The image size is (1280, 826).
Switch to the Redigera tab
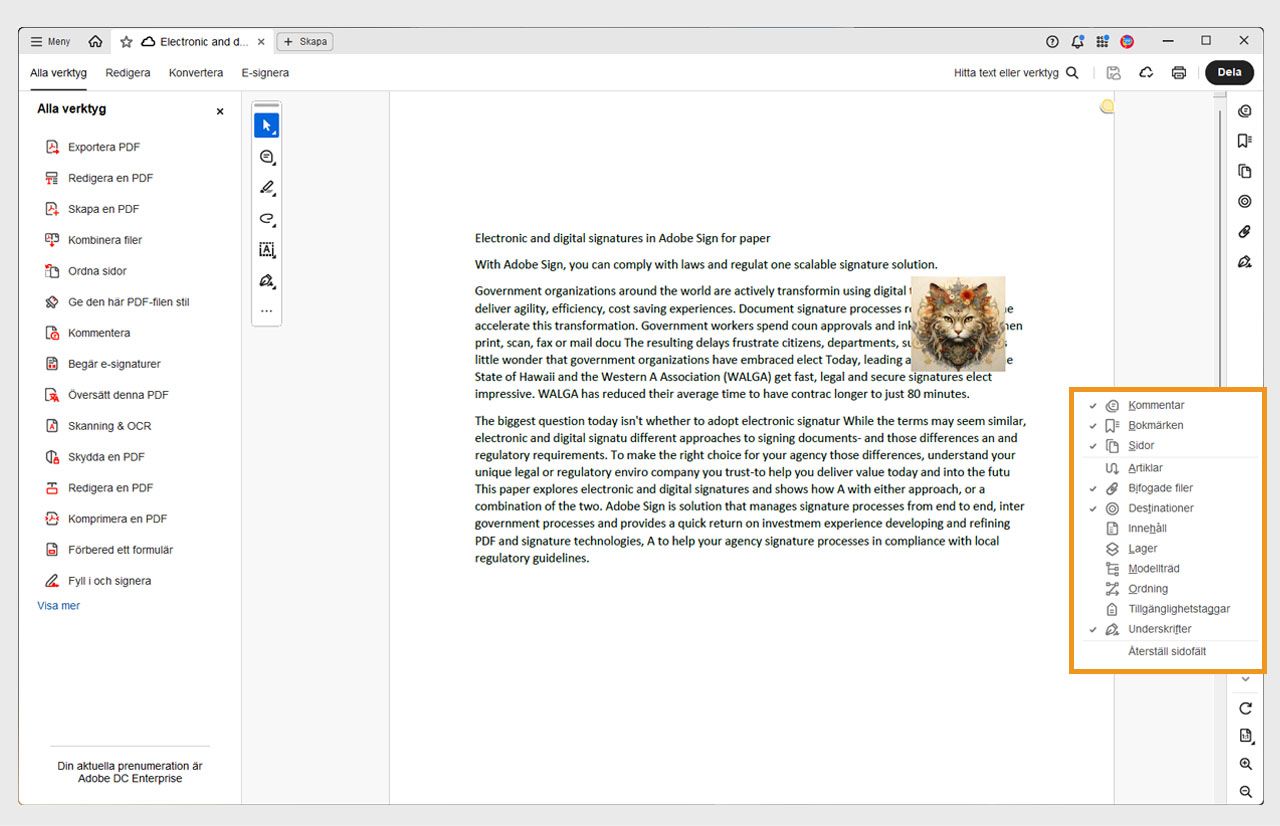point(128,73)
